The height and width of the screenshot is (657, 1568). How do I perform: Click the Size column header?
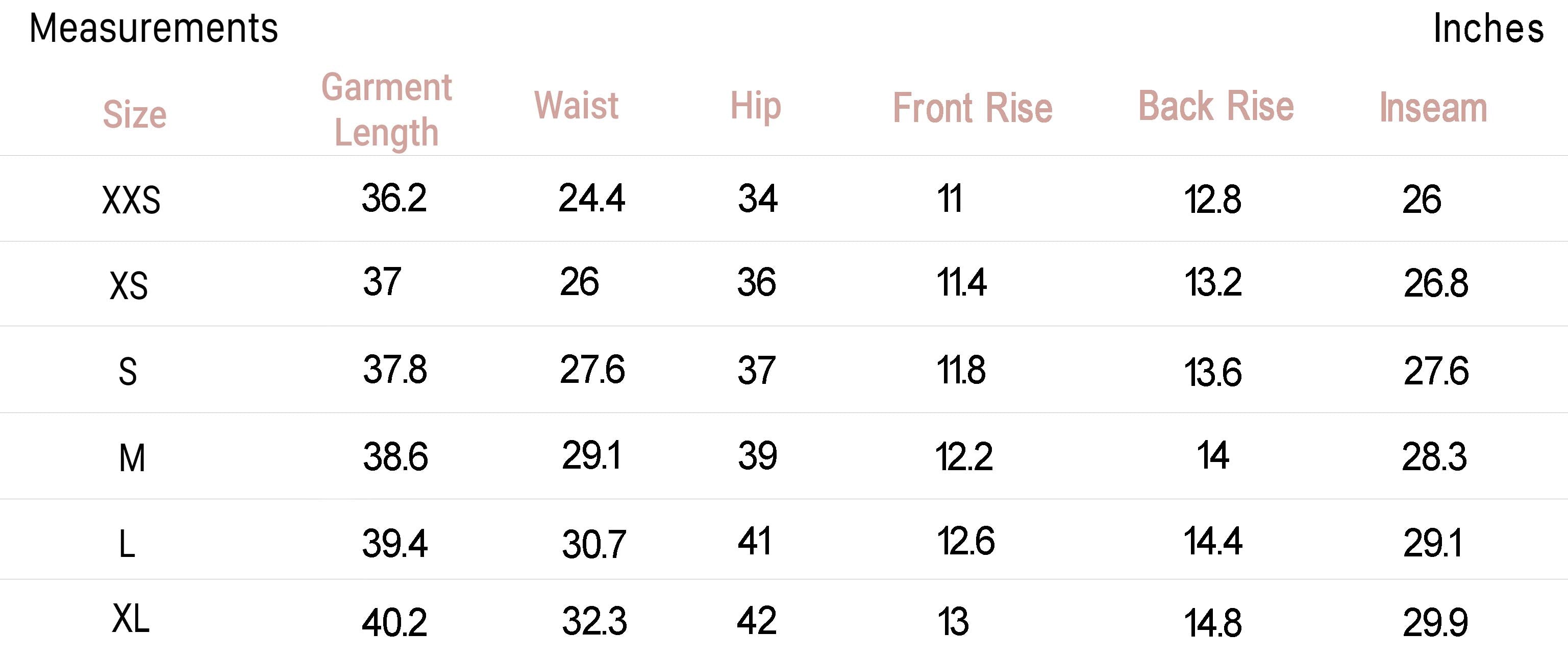pos(135,114)
